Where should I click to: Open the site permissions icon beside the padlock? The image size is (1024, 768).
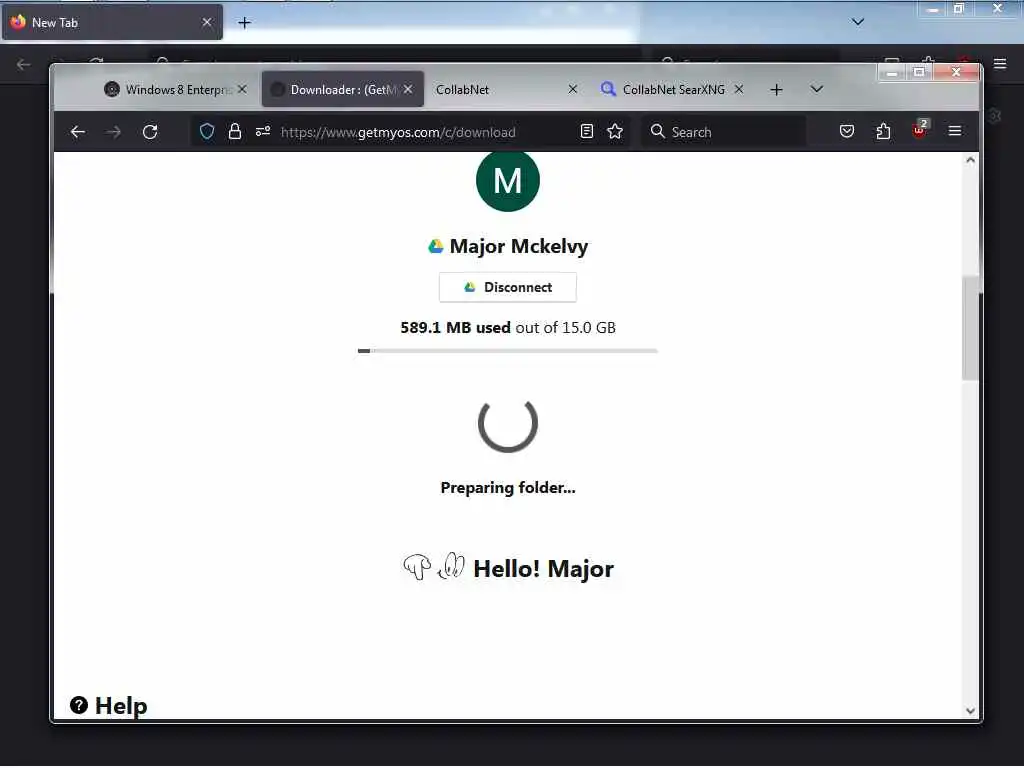pos(263,132)
